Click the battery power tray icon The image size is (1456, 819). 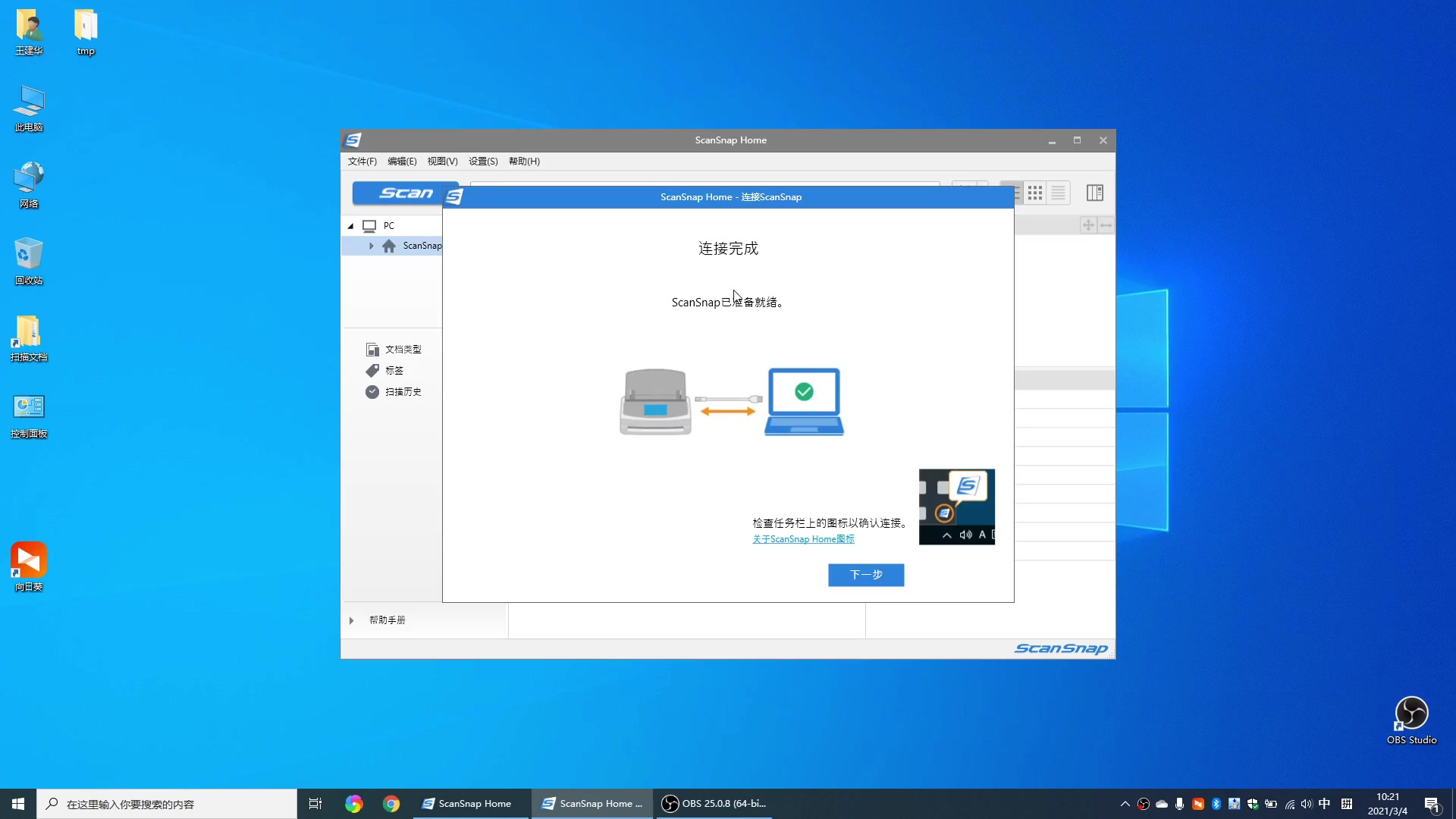tap(1271, 804)
